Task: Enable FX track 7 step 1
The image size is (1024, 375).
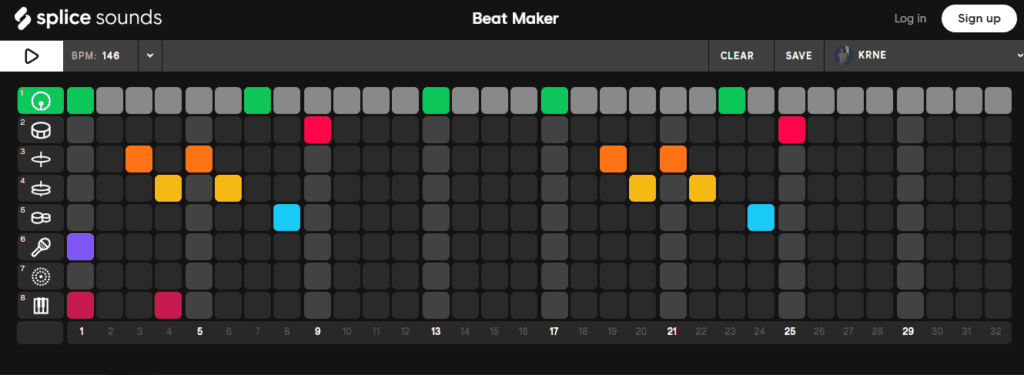Action: click(x=81, y=276)
